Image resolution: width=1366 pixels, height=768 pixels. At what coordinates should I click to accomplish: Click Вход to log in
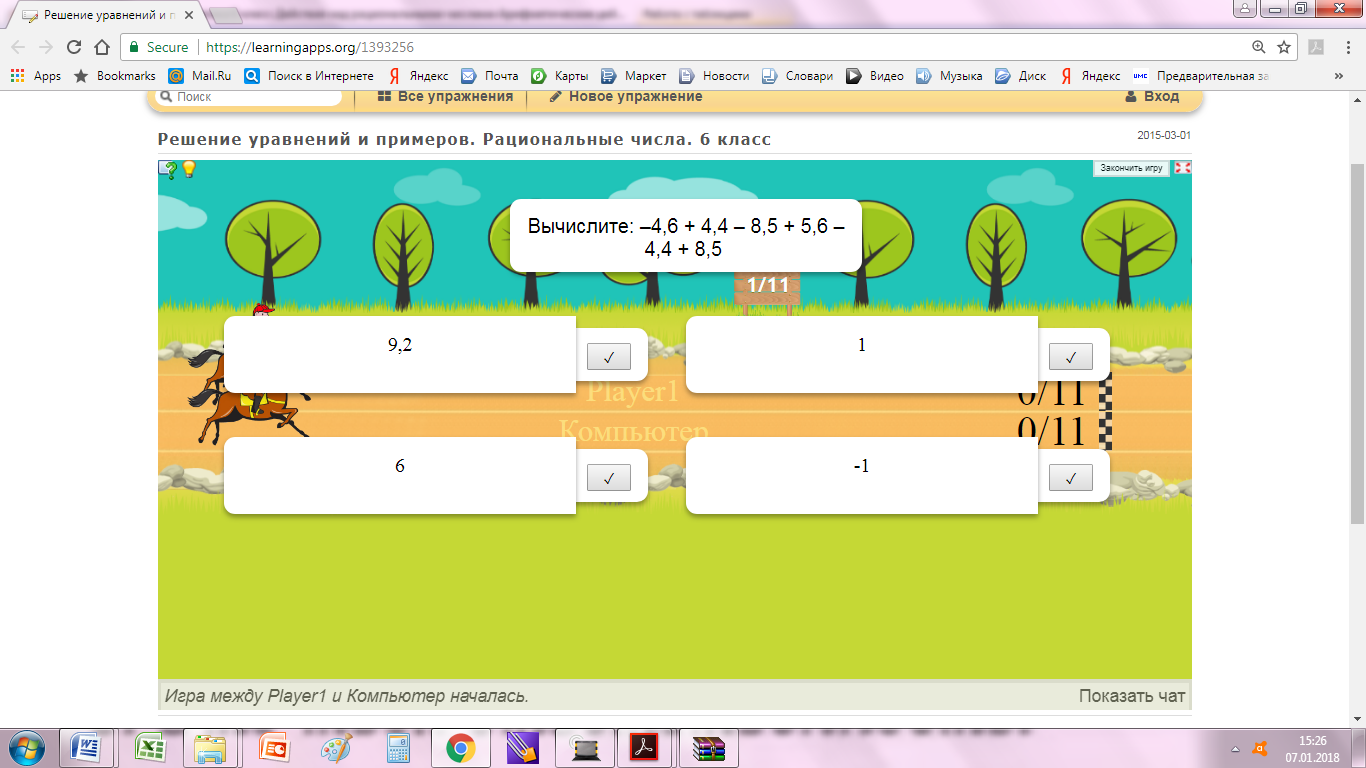pyautogui.click(x=1152, y=97)
